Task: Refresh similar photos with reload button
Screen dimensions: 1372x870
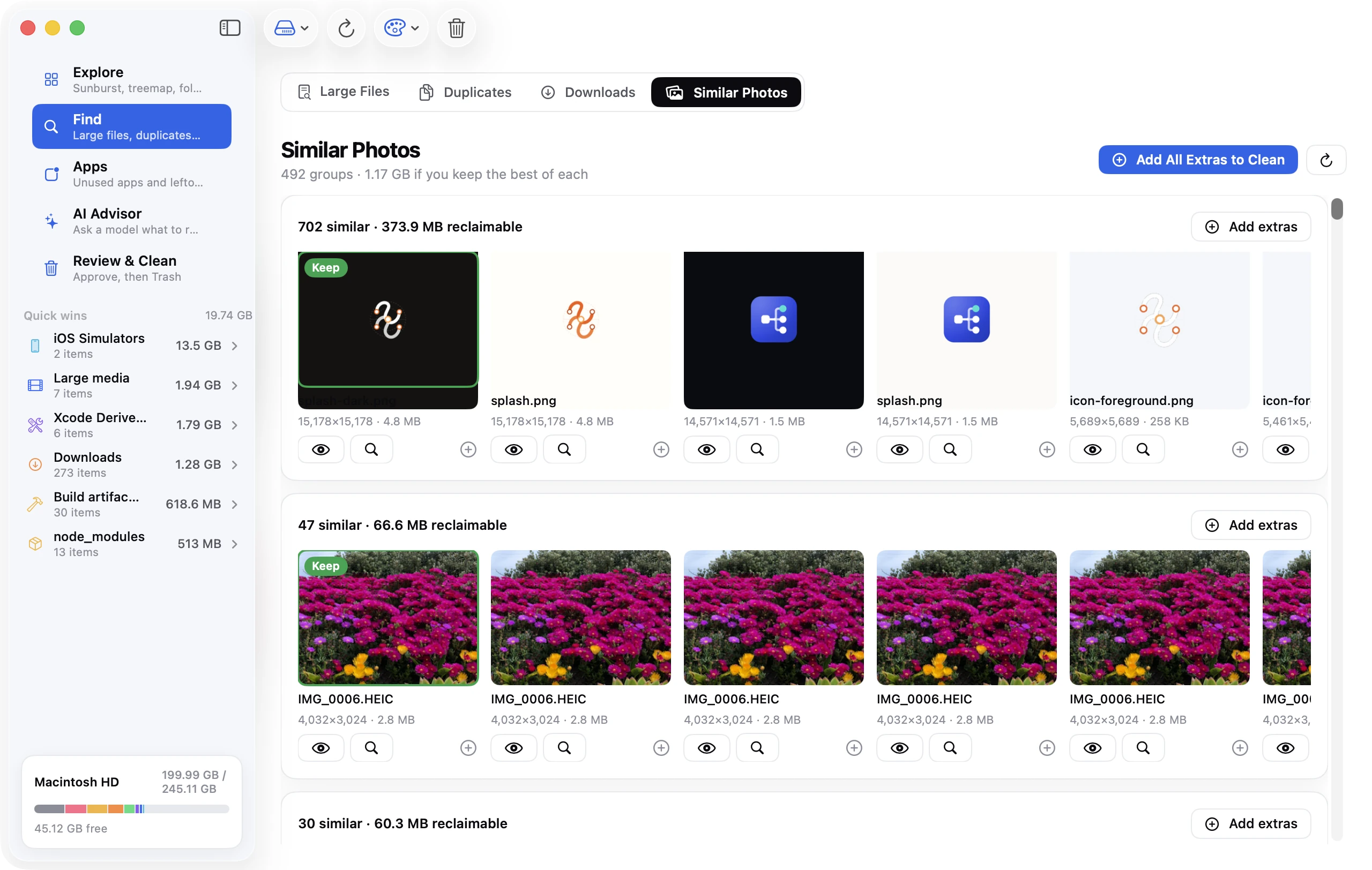Action: 1326,160
